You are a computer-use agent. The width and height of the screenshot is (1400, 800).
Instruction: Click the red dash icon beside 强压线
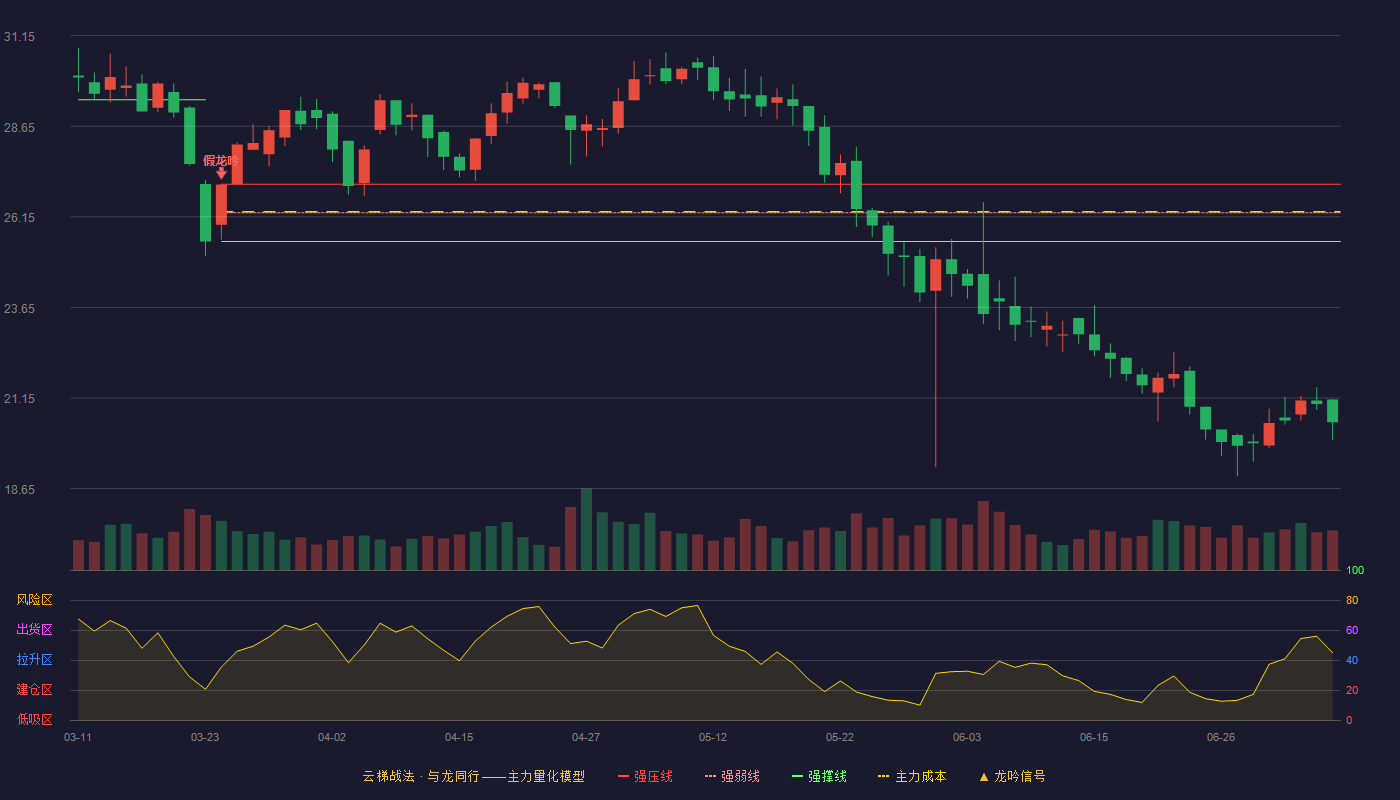(623, 776)
